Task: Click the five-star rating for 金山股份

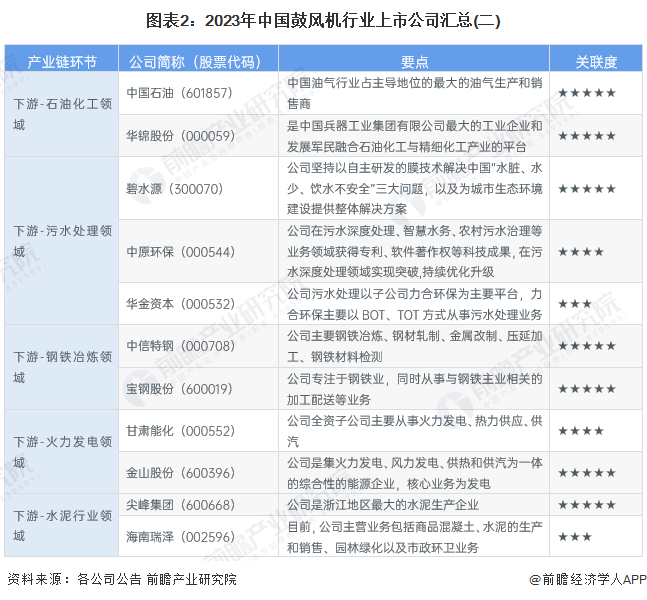Action: coord(587,473)
